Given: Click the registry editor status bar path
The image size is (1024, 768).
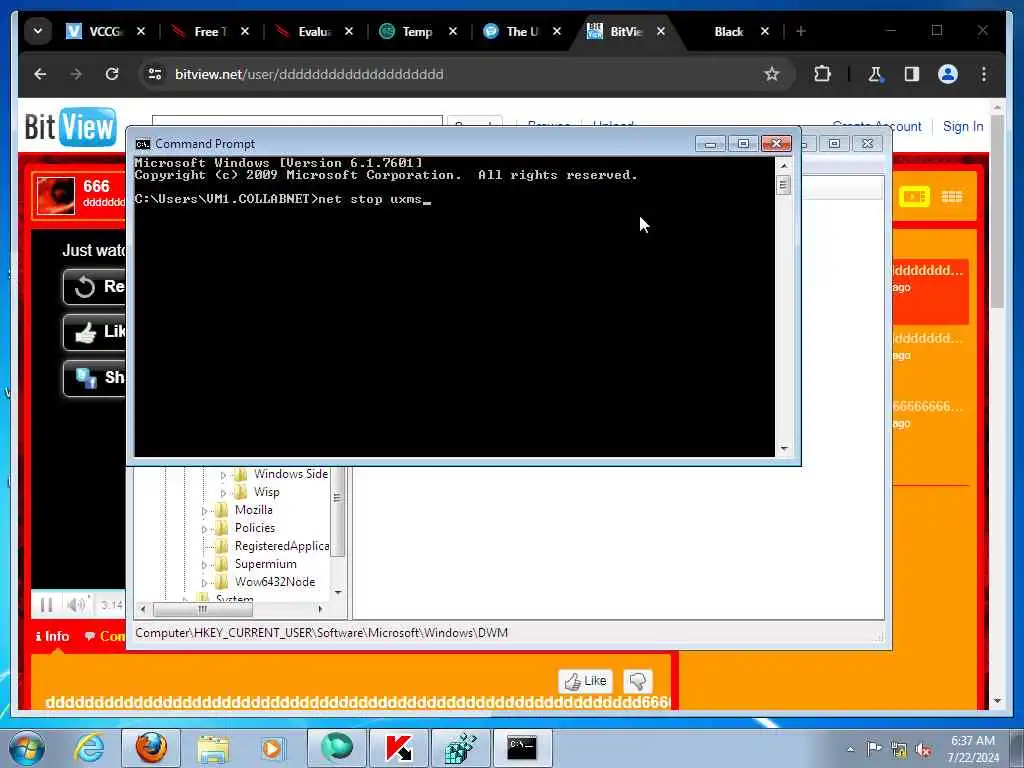Looking at the screenshot, I should pos(321,633).
